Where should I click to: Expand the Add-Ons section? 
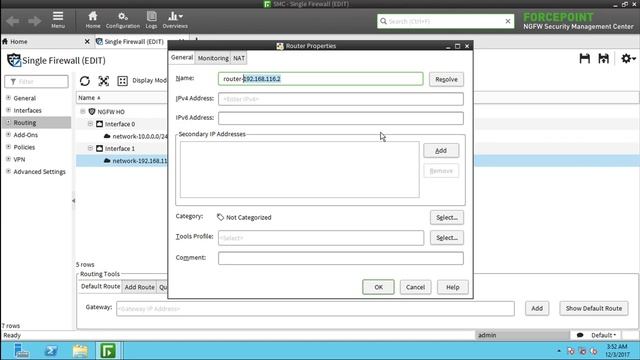[9, 135]
